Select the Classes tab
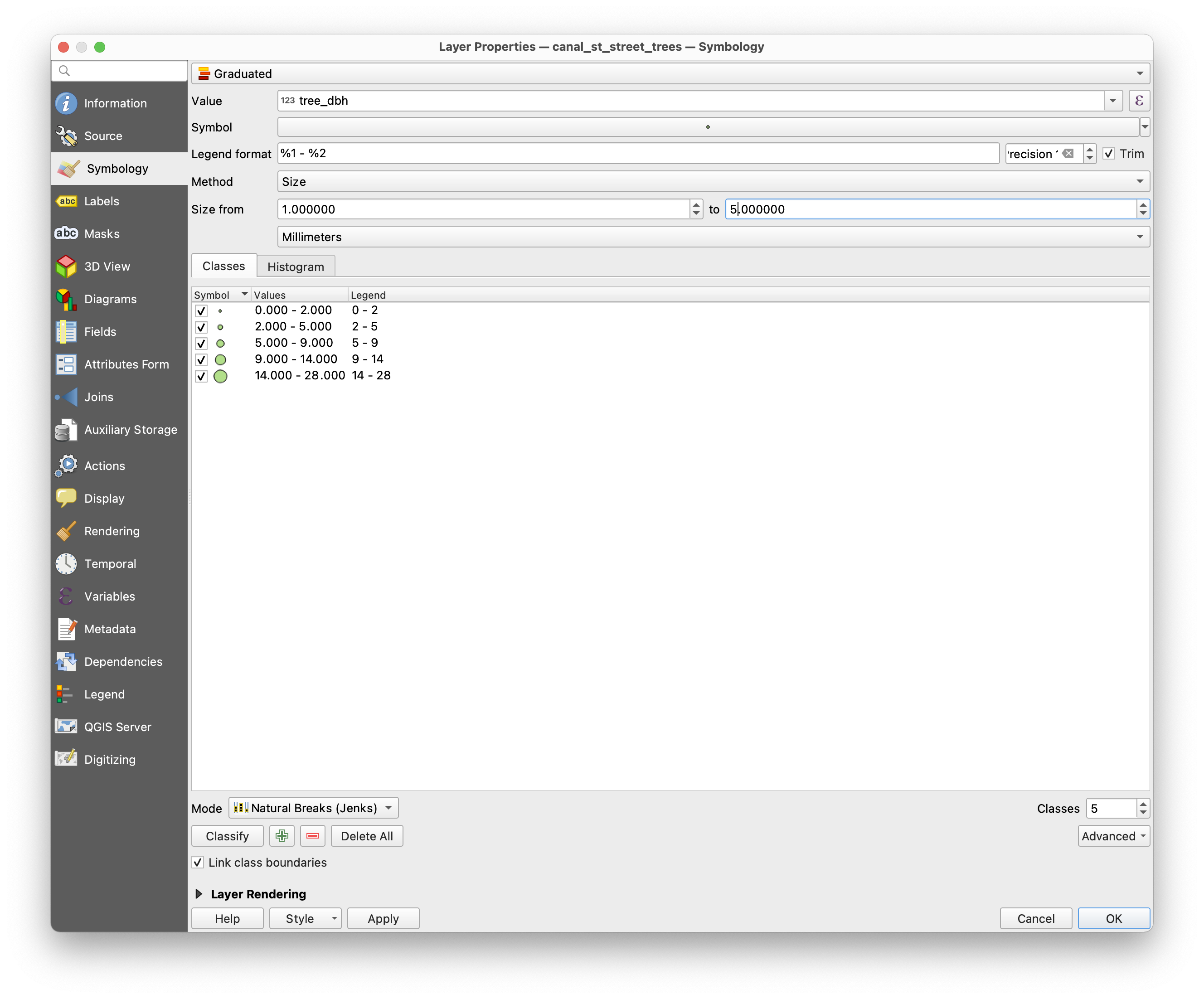Image resolution: width=1204 pixels, height=999 pixels. (223, 266)
